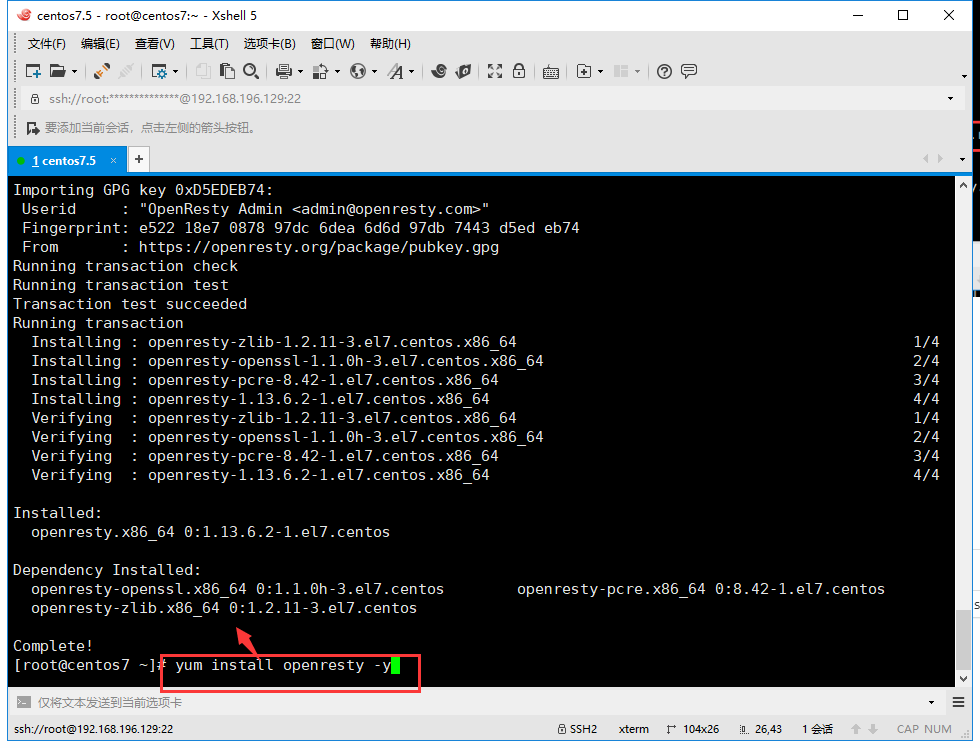Click the add-current-session arrow icon
The image size is (980, 748).
click(x=32, y=128)
